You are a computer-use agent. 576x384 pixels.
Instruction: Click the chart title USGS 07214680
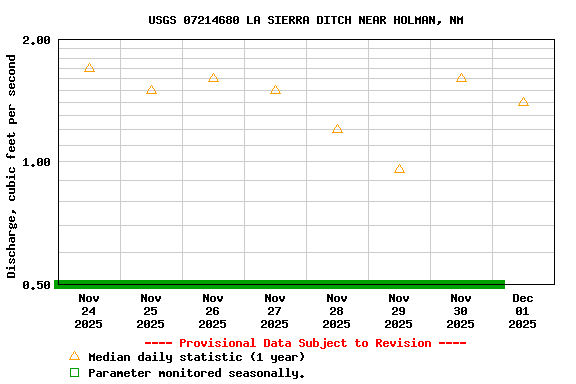[x=306, y=20]
